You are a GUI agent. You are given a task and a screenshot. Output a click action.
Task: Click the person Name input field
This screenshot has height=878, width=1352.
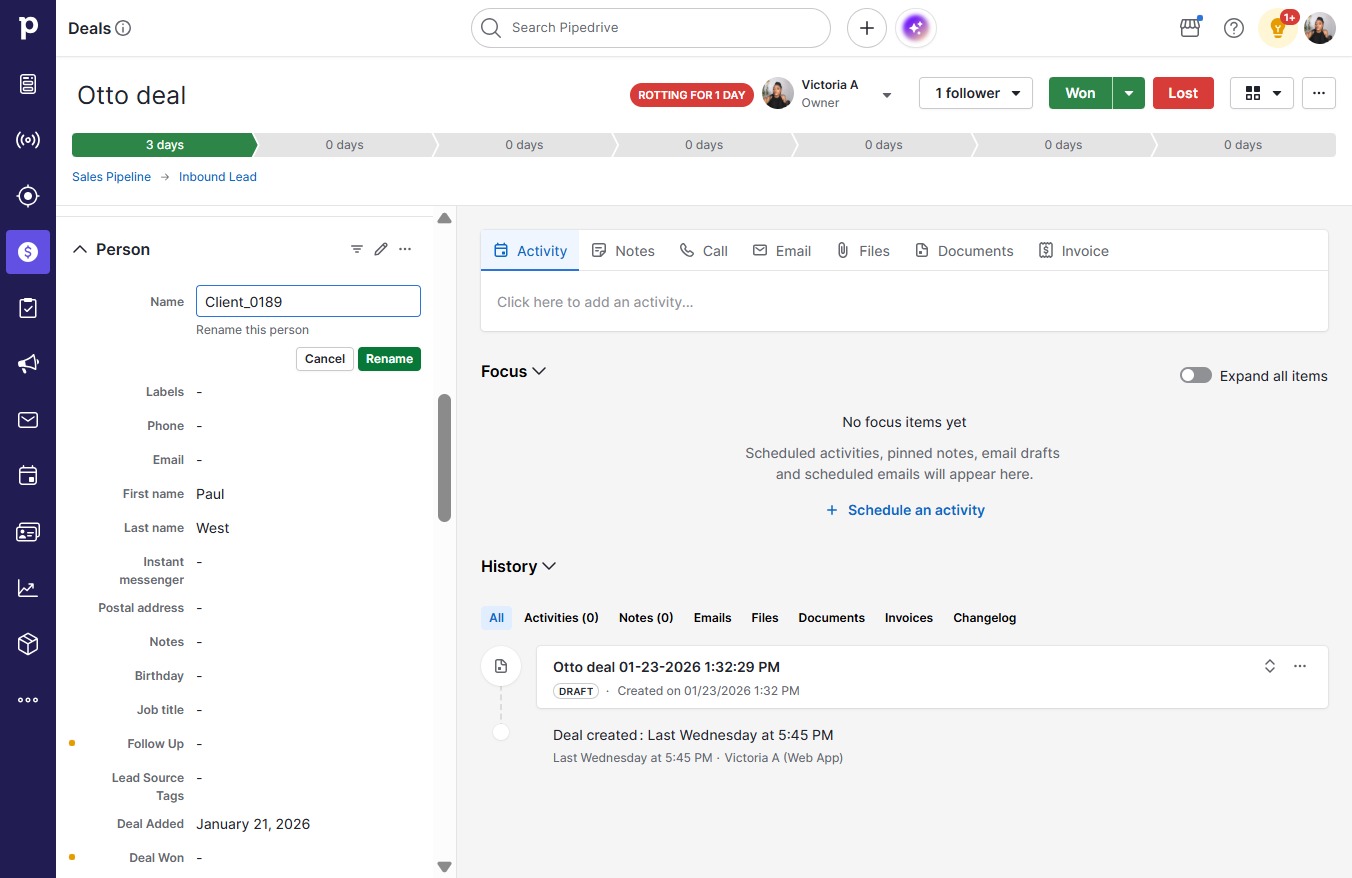(x=308, y=302)
